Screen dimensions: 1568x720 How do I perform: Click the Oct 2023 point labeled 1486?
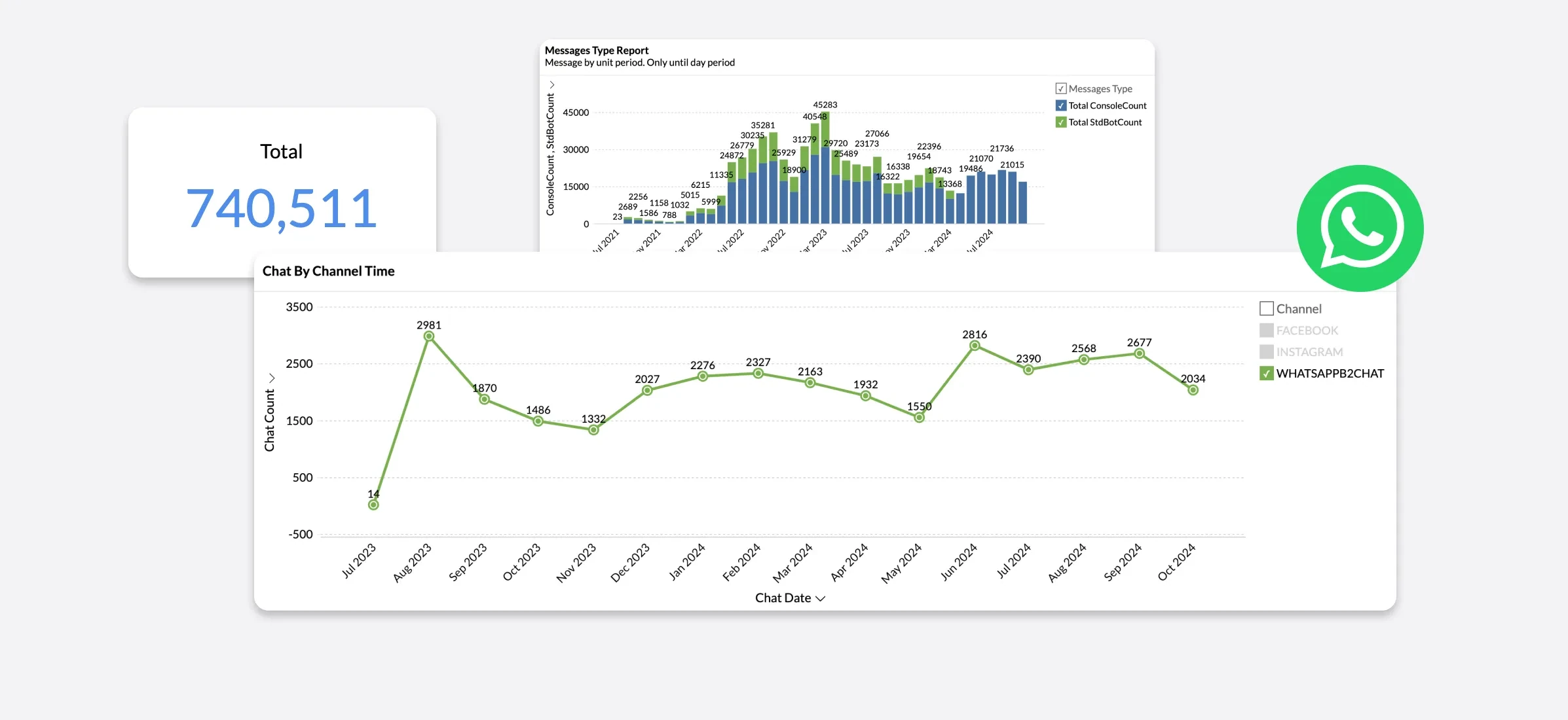pos(538,421)
